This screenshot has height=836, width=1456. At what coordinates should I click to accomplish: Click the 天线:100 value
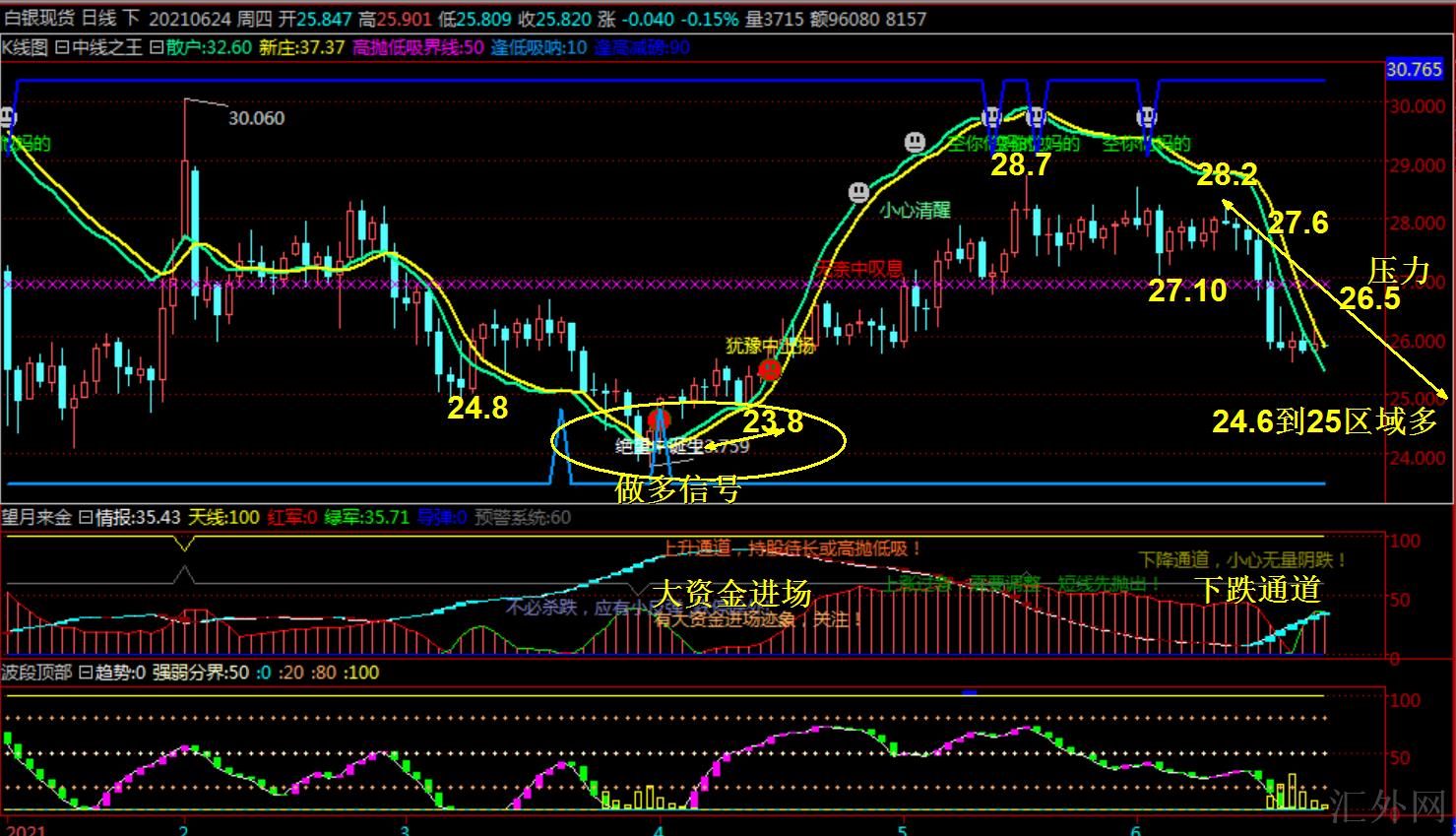[x=223, y=518]
